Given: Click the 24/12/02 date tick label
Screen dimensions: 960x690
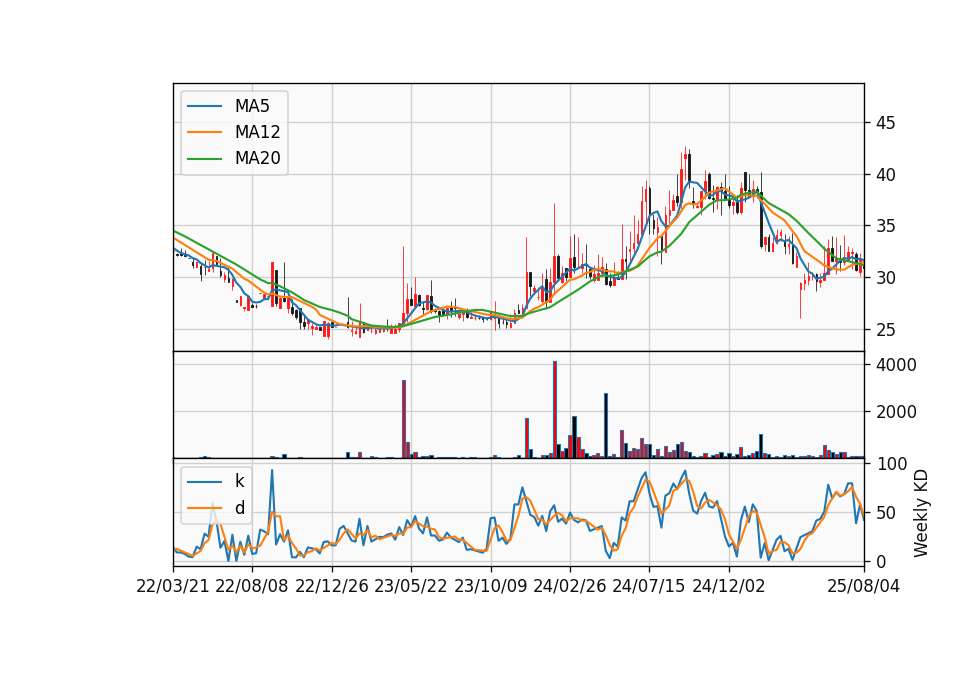Looking at the screenshot, I should pos(729,586).
